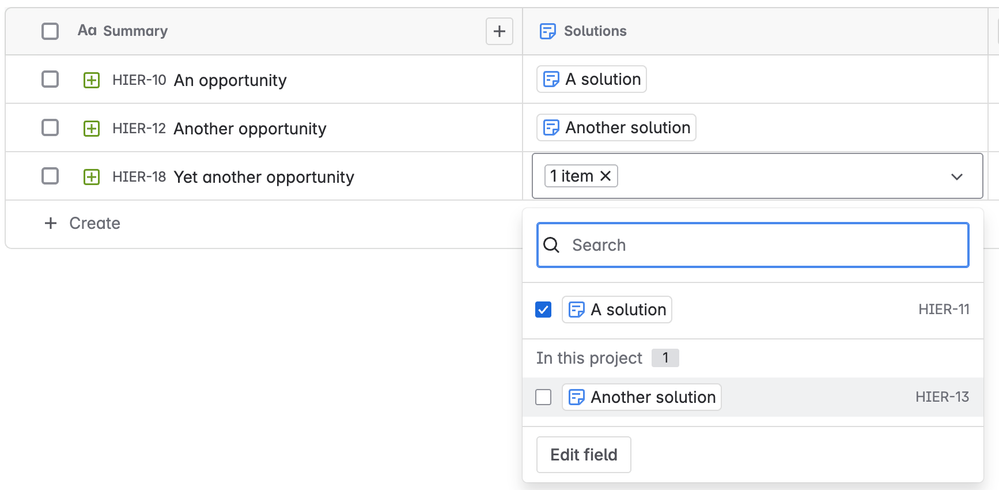Click the search magnifier icon in dropdown
This screenshot has height=490, width=999.
pos(552,245)
